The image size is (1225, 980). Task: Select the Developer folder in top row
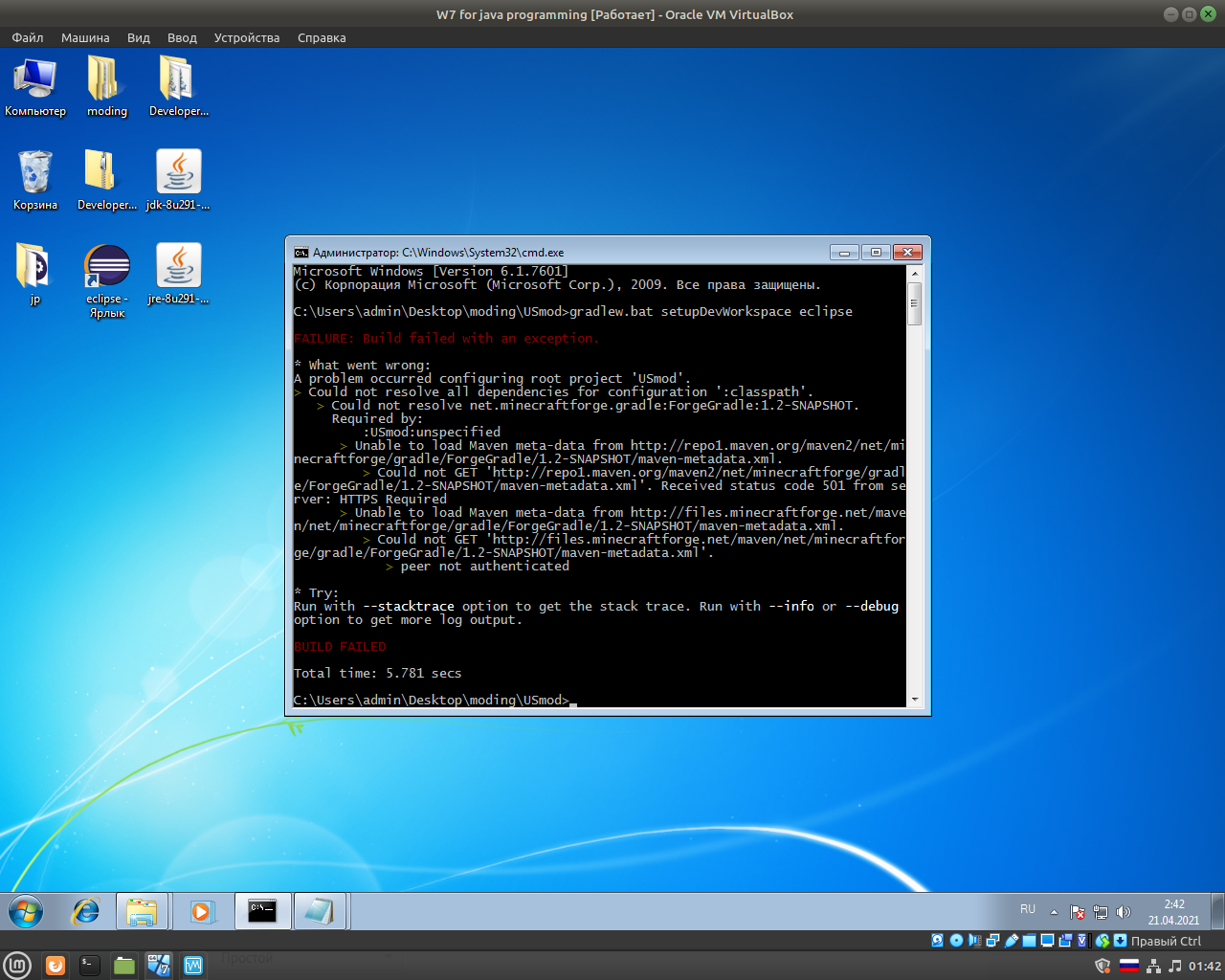coord(178,87)
